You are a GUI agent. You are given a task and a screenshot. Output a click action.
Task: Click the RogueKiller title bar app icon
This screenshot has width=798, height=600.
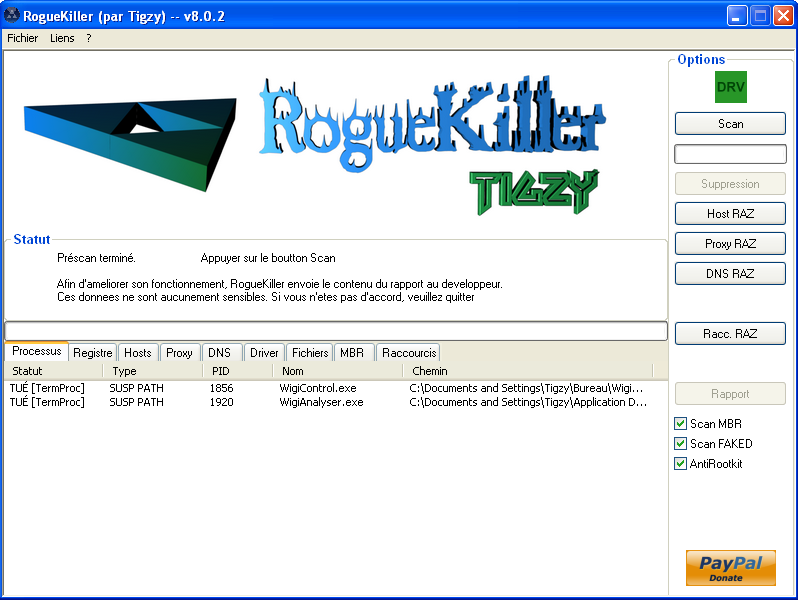[x=13, y=16]
